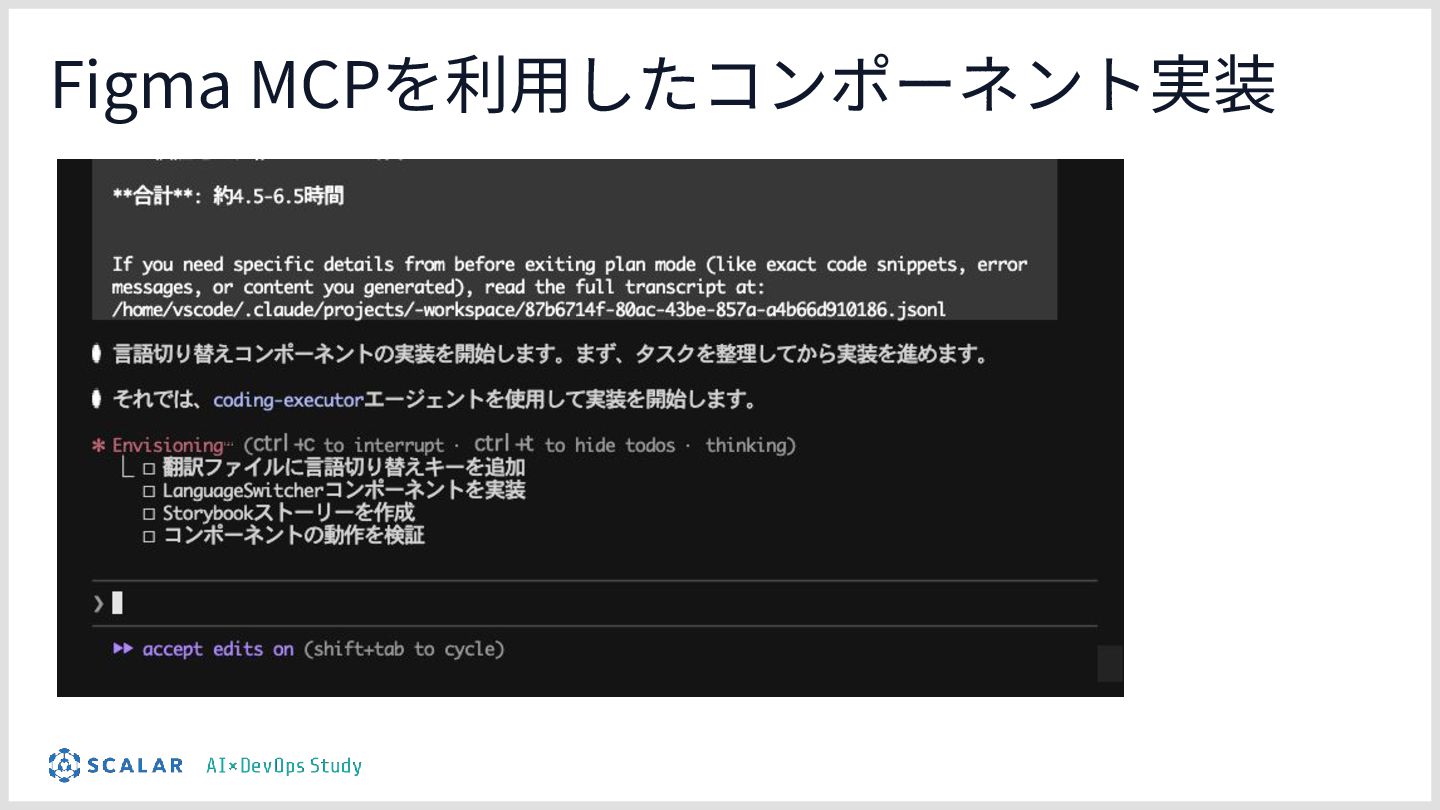Click the Scalar logo icon
This screenshot has height=810, width=1440.
64,765
